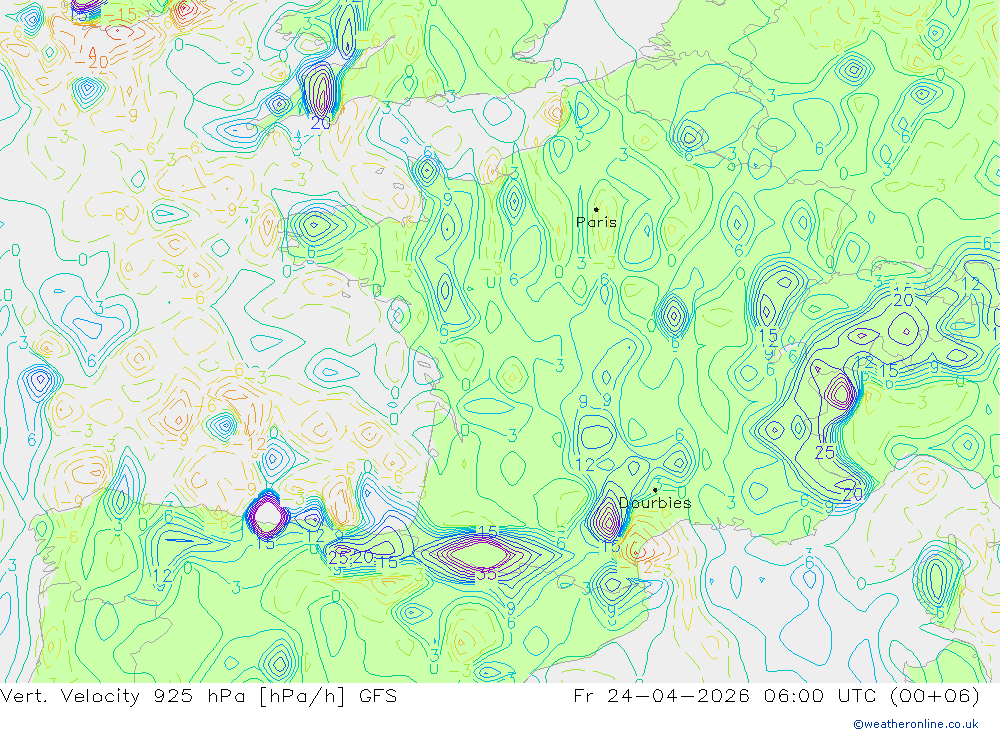1000x733 pixels.
Task: Click the 'Fr 24-04-2026 06:00 UTC (00+06)' timestamp
Action: (x=776, y=695)
